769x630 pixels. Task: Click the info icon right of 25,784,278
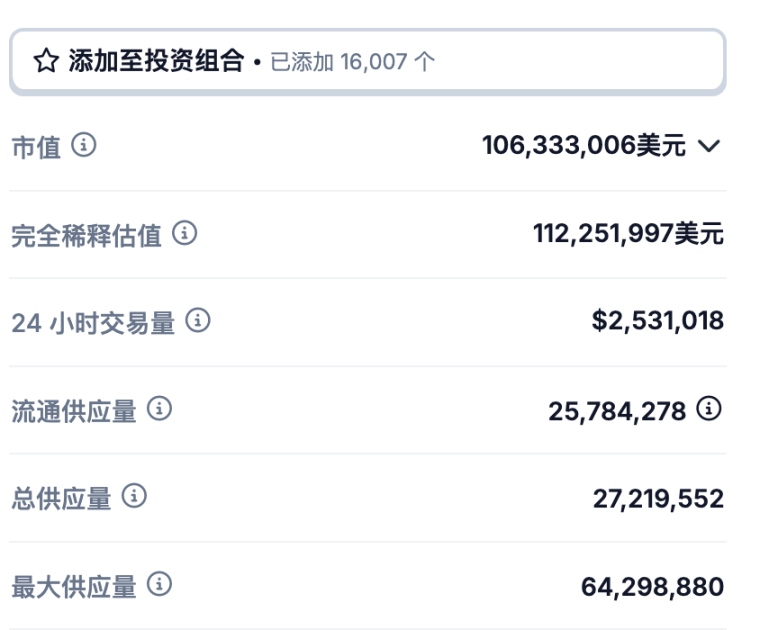[710, 409]
